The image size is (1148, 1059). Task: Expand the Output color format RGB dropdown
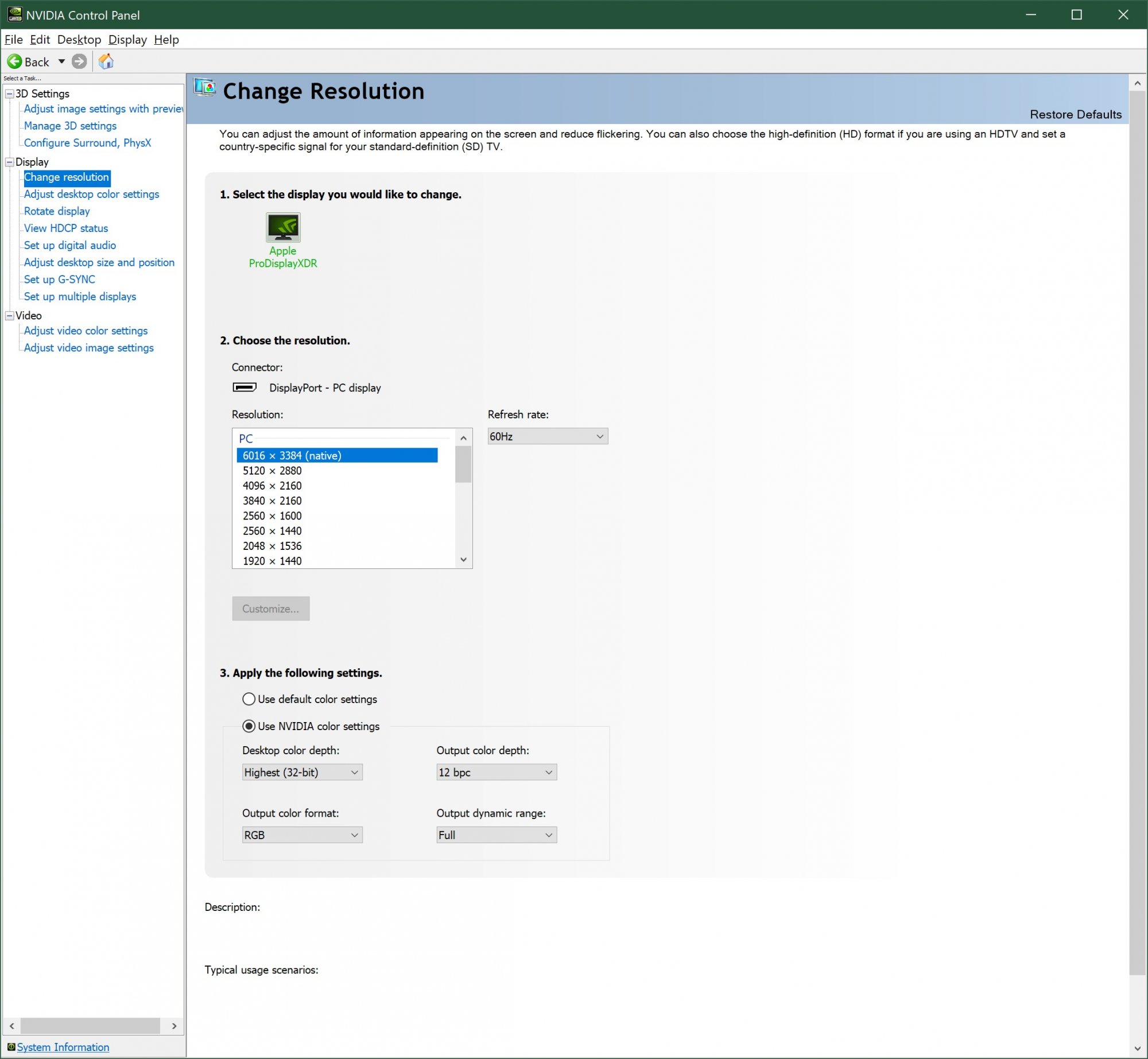coord(302,835)
